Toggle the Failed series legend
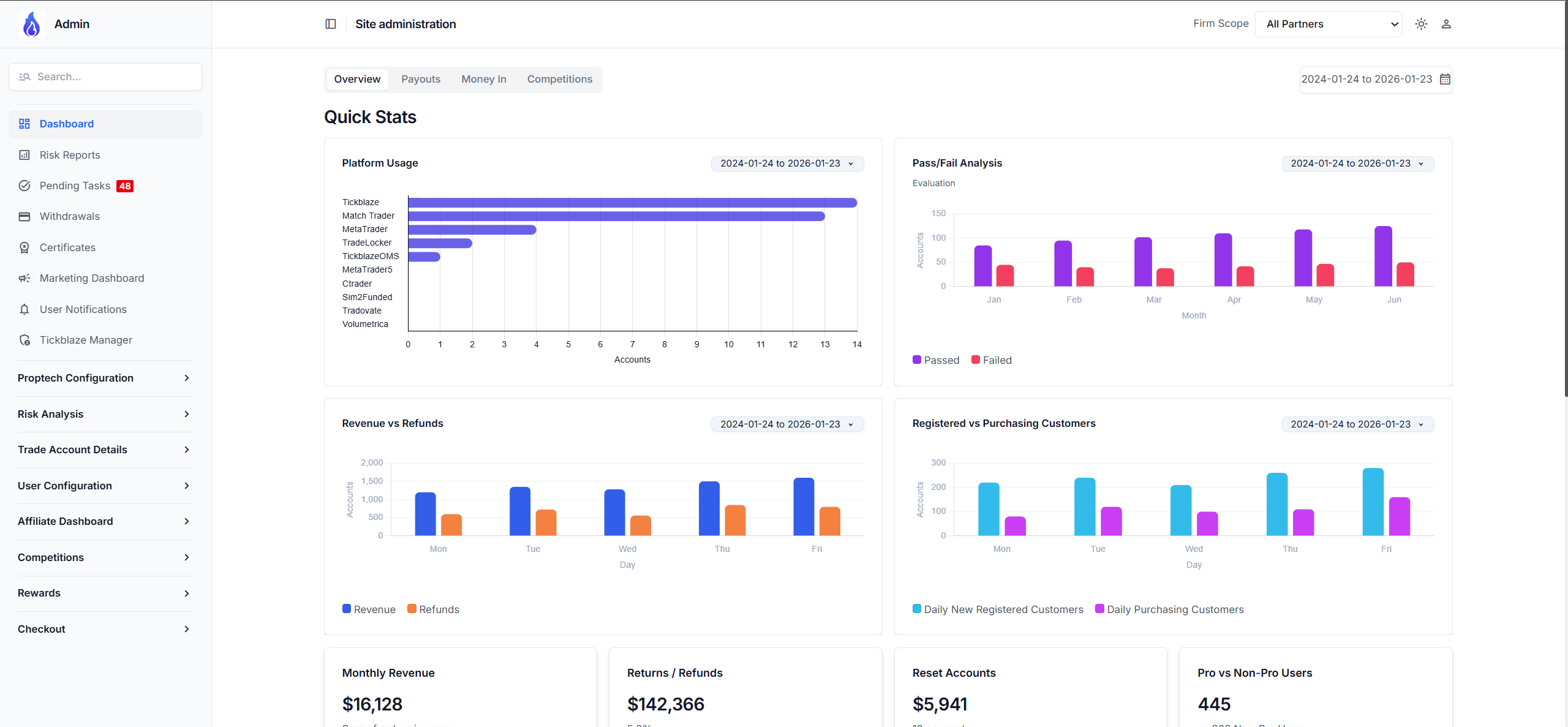Image resolution: width=1568 pixels, height=727 pixels. [x=991, y=360]
